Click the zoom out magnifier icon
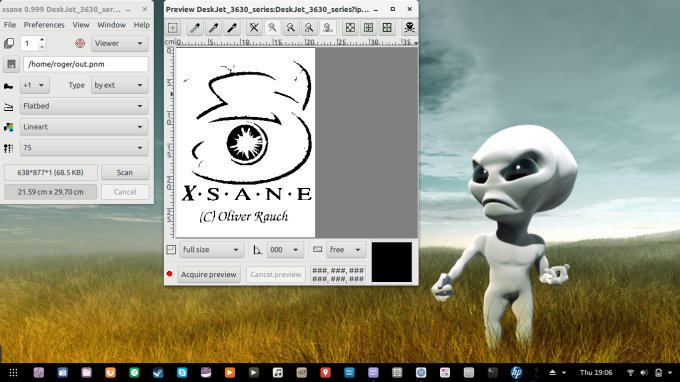Image resolution: width=680 pixels, height=382 pixels. (x=272, y=28)
